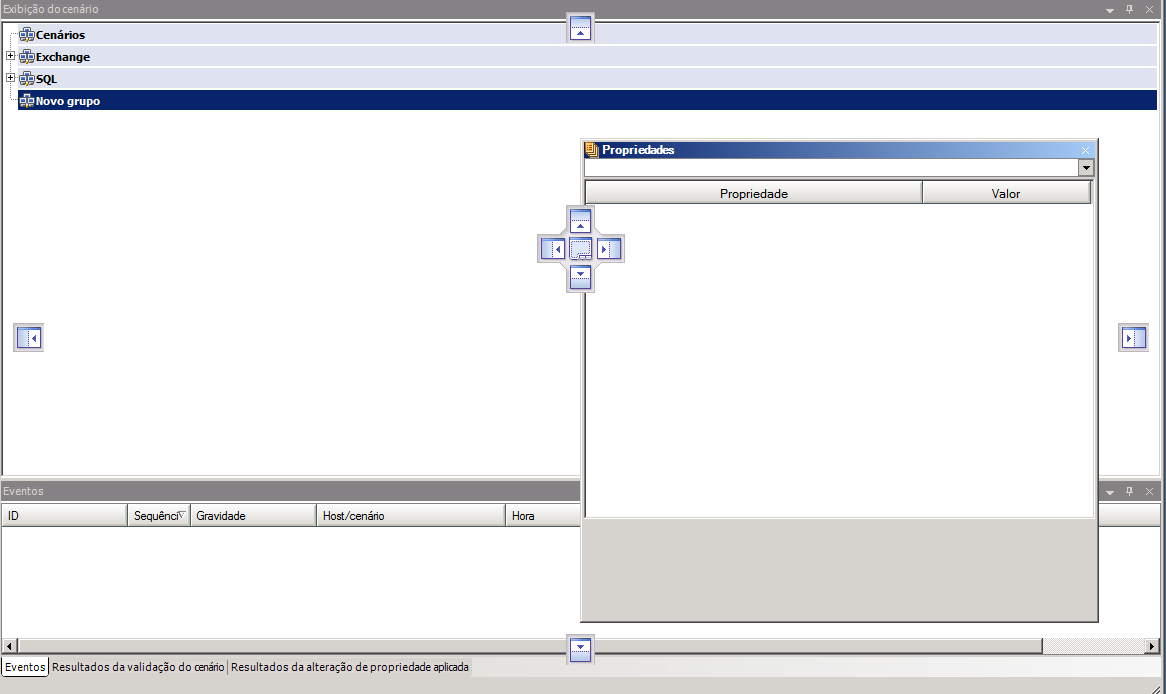The image size is (1166, 694).
Task: Expand the SQL group node
Action: coord(10,78)
